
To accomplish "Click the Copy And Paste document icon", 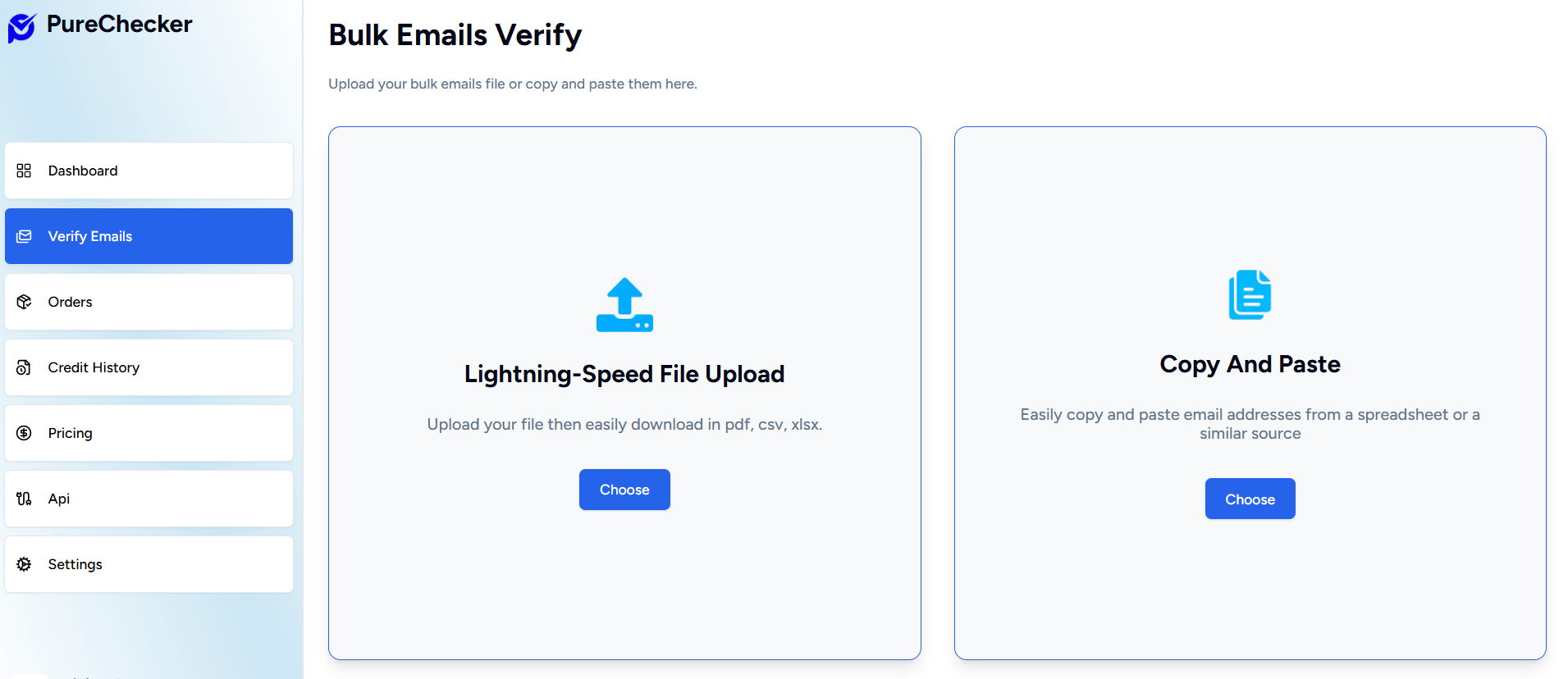I will pyautogui.click(x=1250, y=294).
